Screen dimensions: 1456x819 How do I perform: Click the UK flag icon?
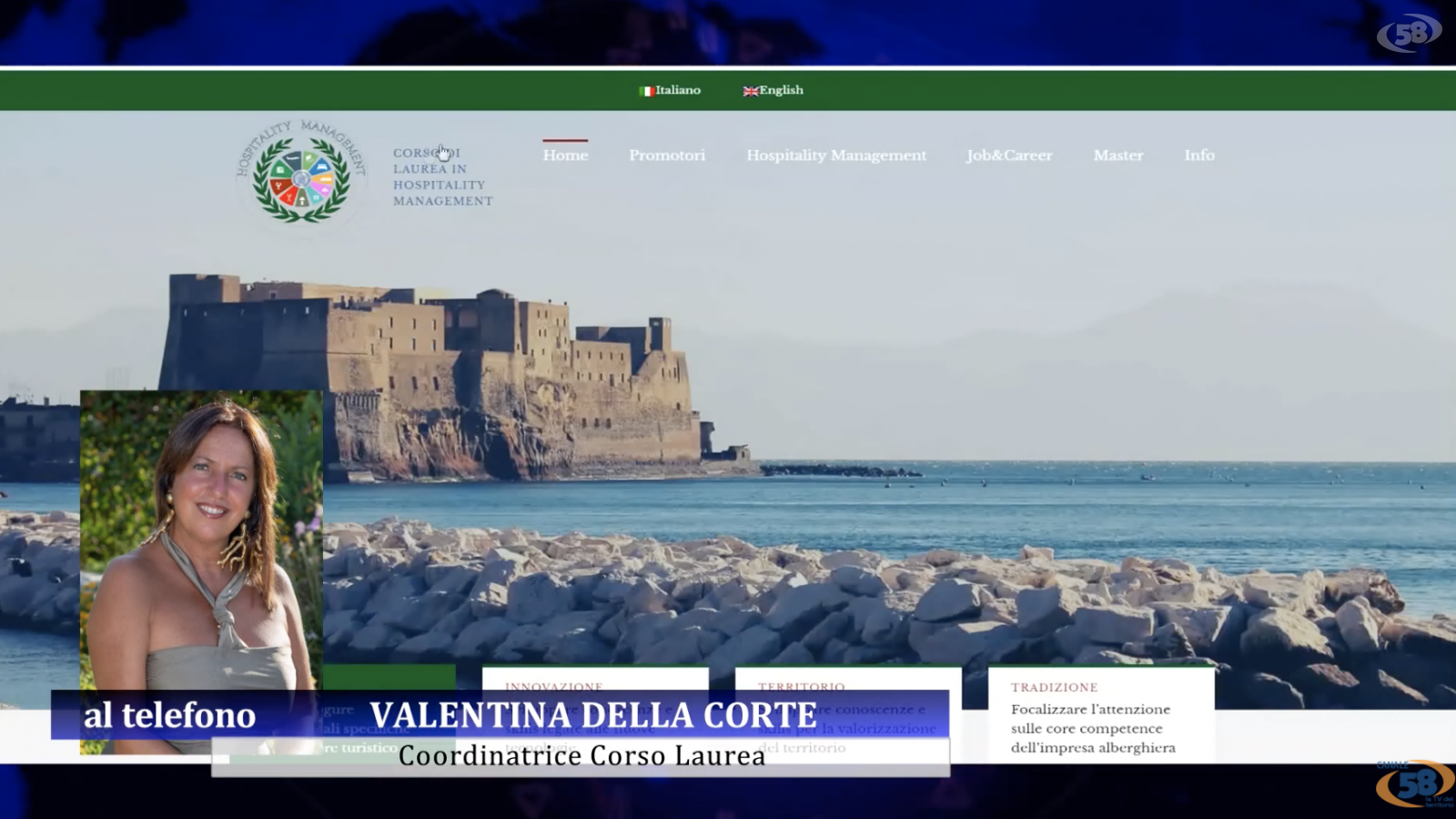751,91
